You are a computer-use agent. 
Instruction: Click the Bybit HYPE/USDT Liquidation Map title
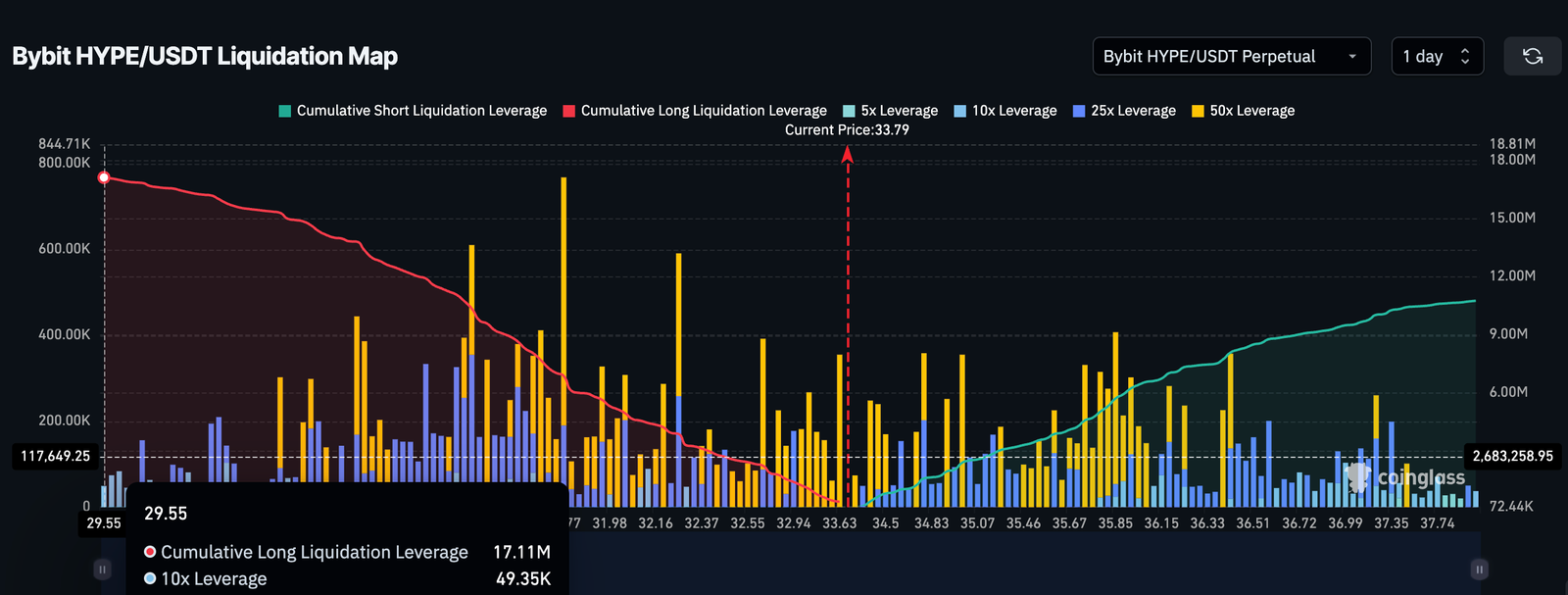(x=205, y=56)
